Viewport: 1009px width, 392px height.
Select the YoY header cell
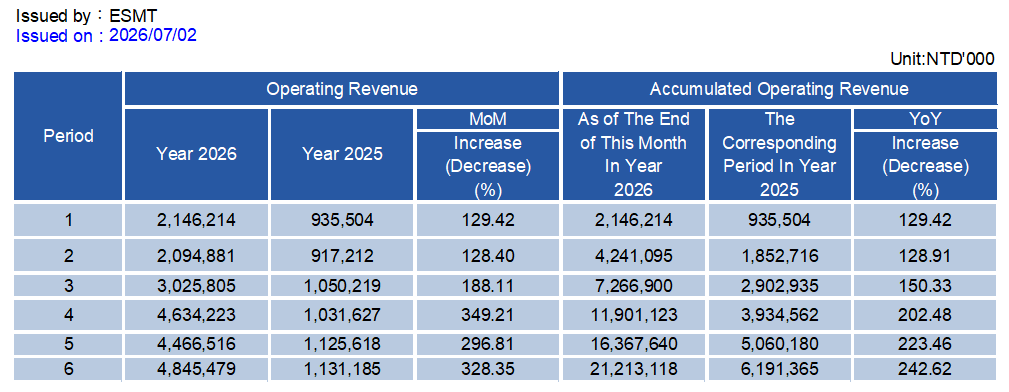tap(925, 119)
